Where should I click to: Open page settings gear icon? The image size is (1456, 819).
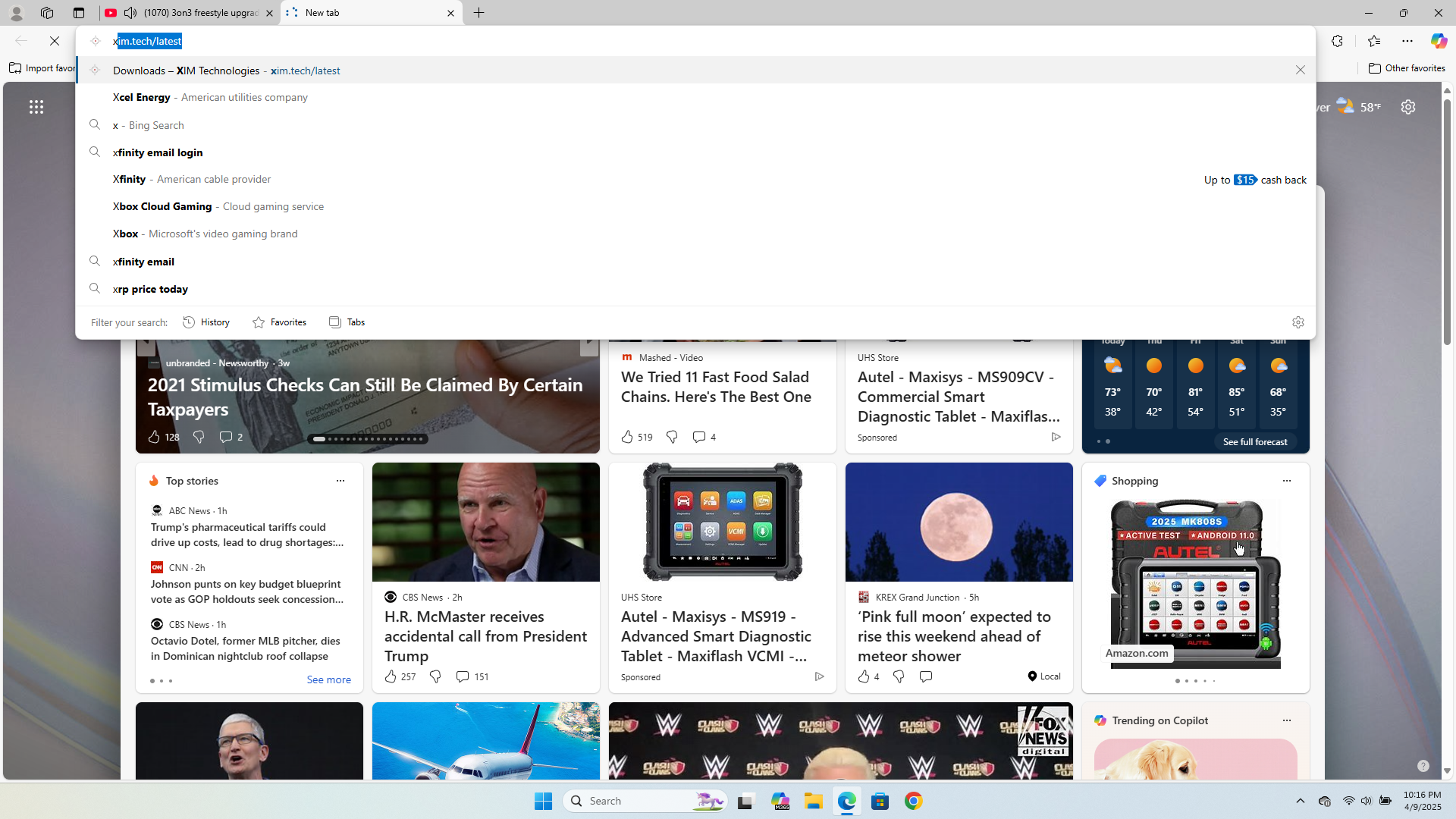coord(1408,107)
